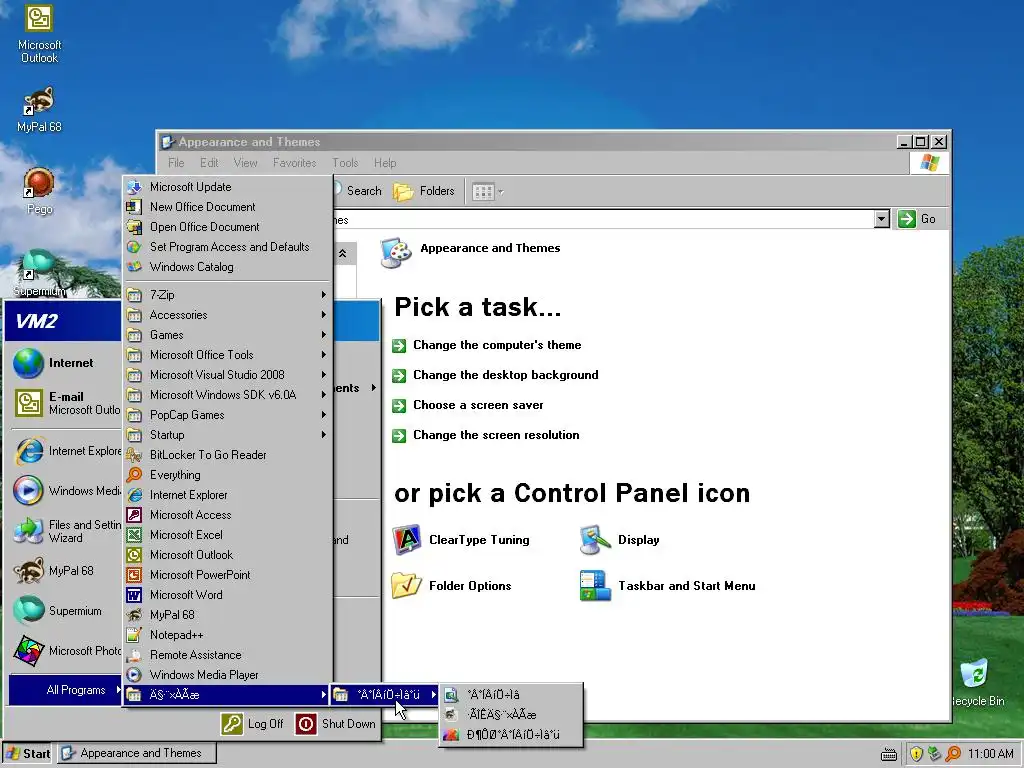Open E-mail Microsoft Outlook in Start menu
Viewport: 1024px width, 768px height.
click(x=65, y=403)
